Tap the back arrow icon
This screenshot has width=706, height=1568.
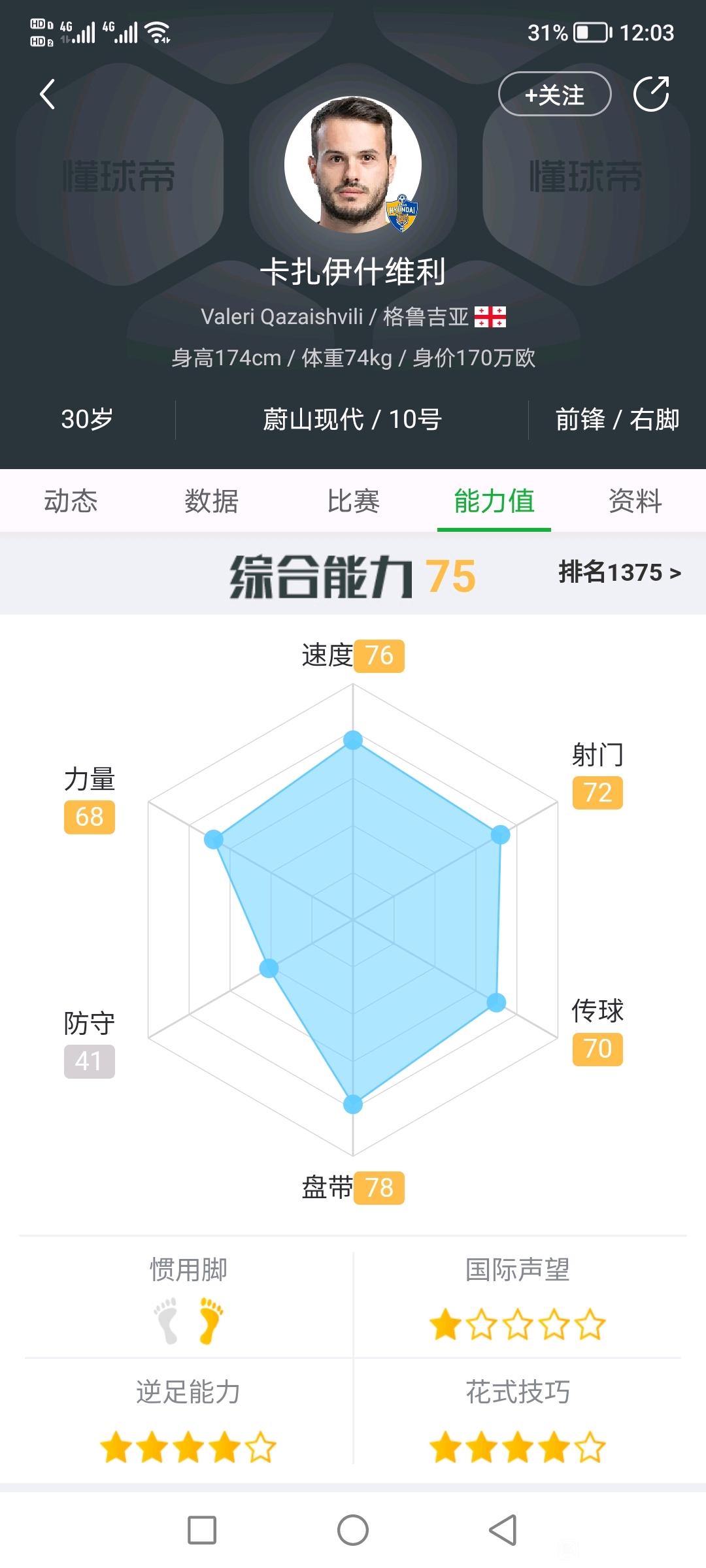coord(47,94)
